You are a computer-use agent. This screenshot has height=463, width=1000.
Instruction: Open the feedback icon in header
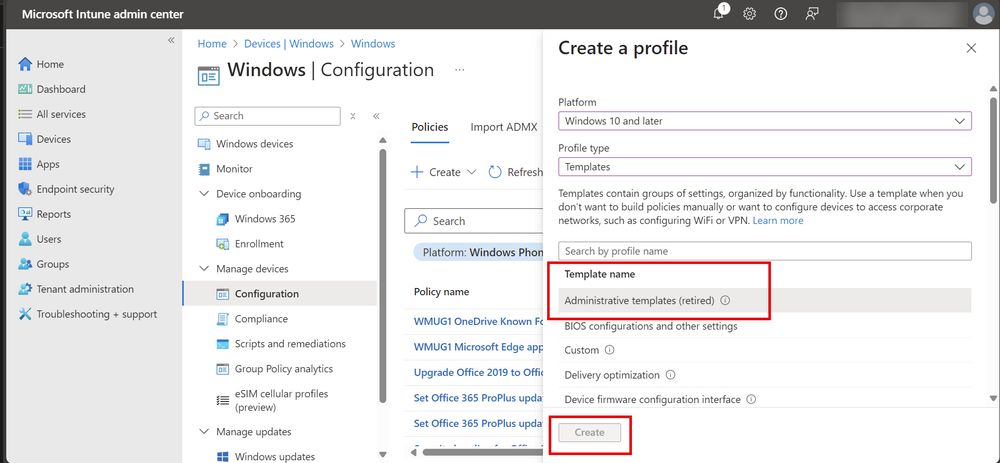tap(811, 14)
